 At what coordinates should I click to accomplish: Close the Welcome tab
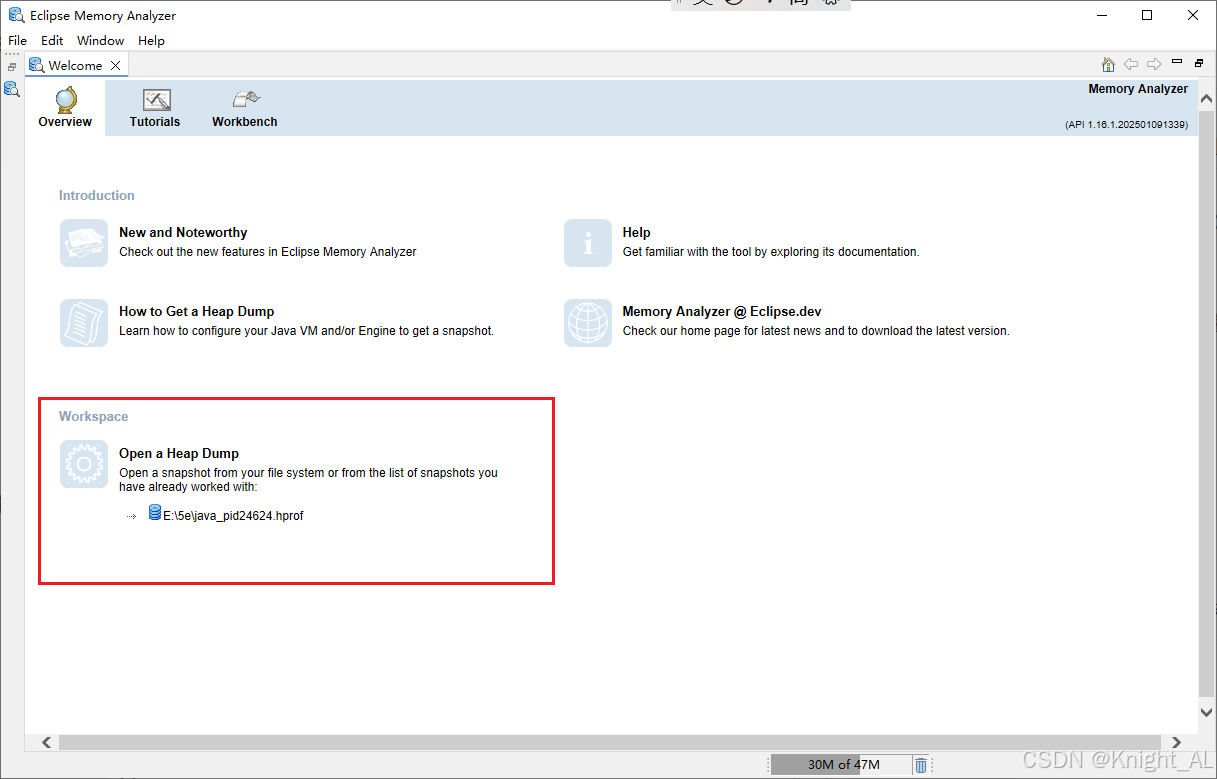tap(115, 65)
